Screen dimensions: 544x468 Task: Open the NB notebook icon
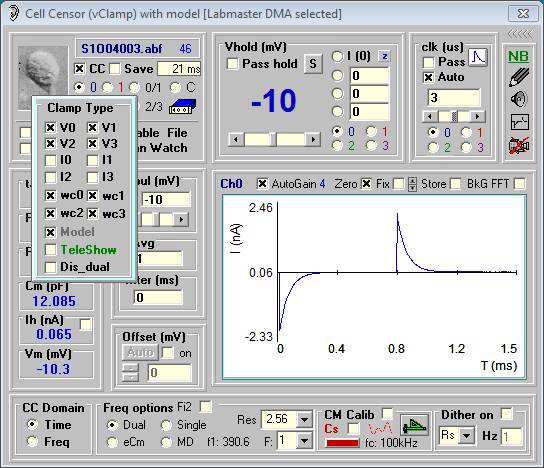click(x=518, y=57)
